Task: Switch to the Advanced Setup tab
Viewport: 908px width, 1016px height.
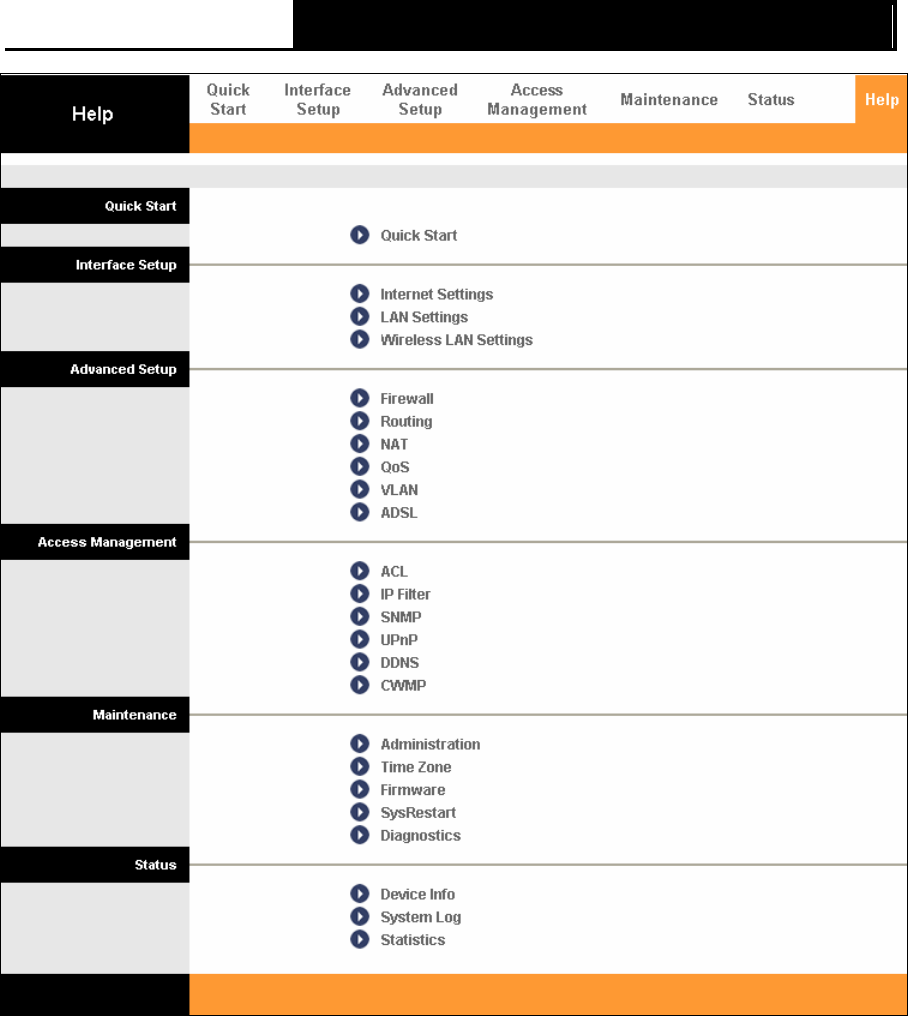Action: pyautogui.click(x=420, y=99)
